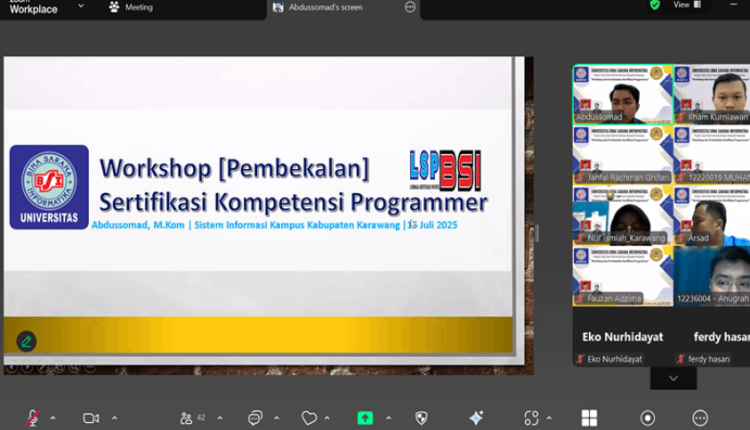Viewport: 750px width, 430px height.
Task: Start video with the camera icon
Action: click(90, 418)
